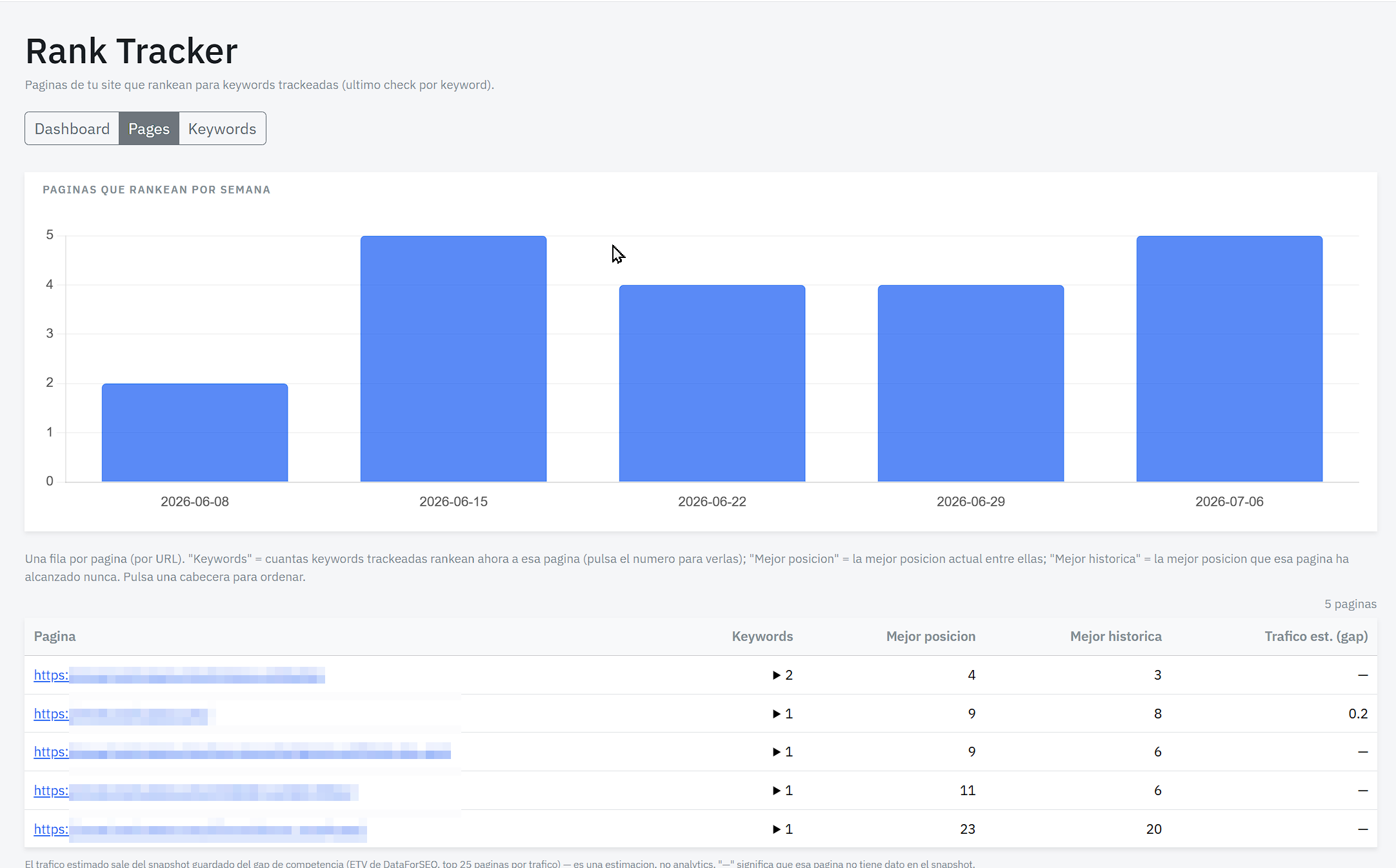Screen dimensions: 1396x868
Task: Sort by Trafico est. (gap) header
Action: (x=1316, y=636)
